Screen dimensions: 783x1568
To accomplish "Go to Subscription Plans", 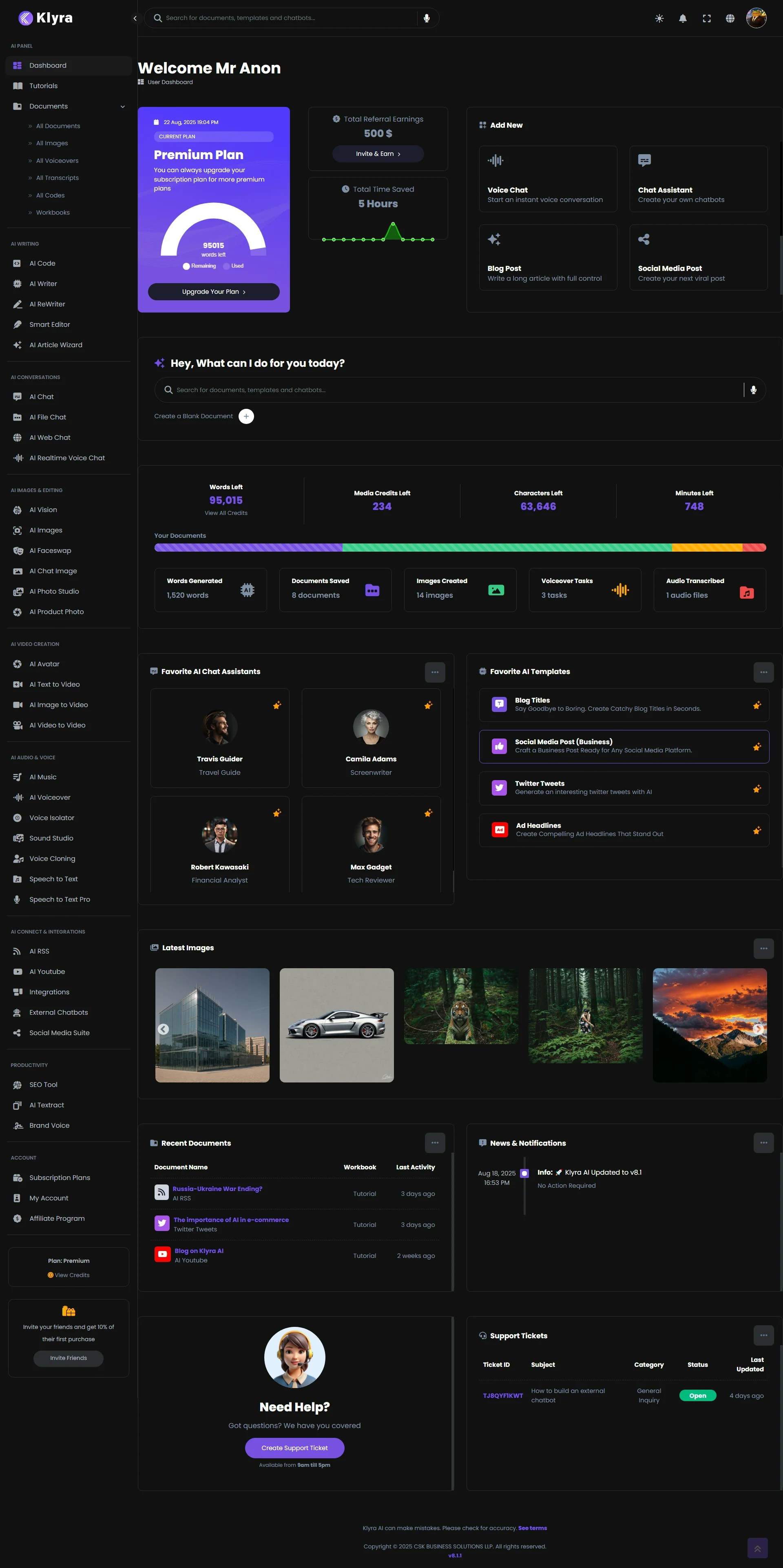I will point(60,1177).
